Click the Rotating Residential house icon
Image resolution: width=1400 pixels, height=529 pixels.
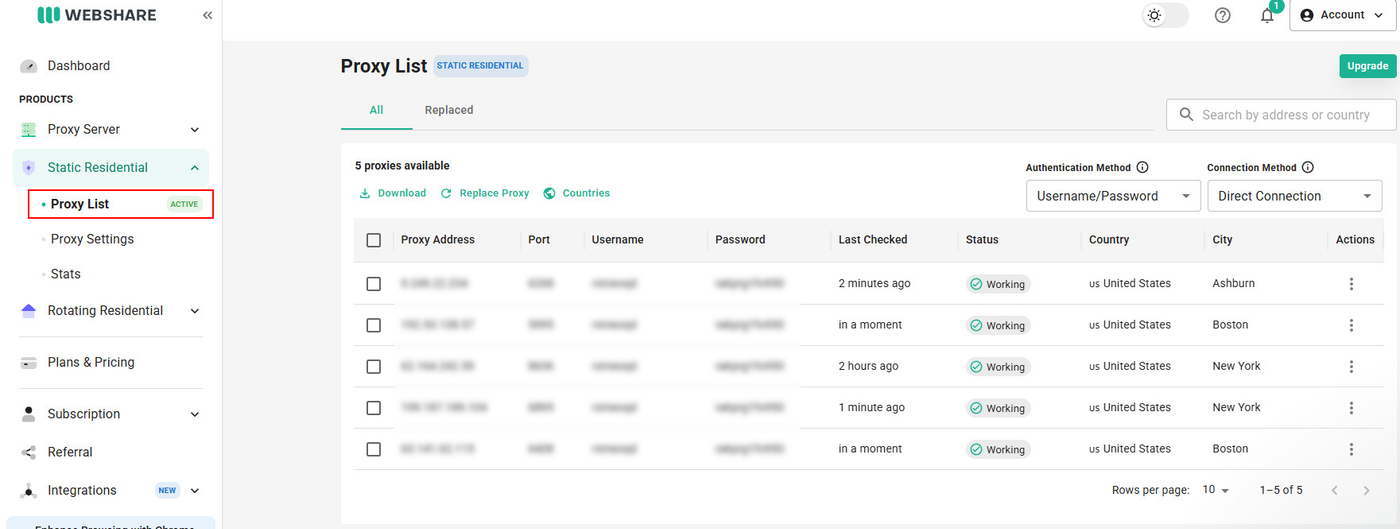coord(28,311)
